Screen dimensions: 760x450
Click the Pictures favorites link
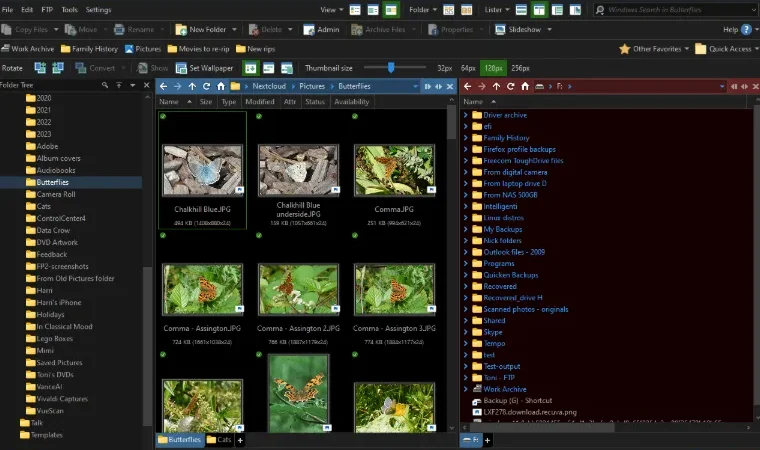coord(143,49)
